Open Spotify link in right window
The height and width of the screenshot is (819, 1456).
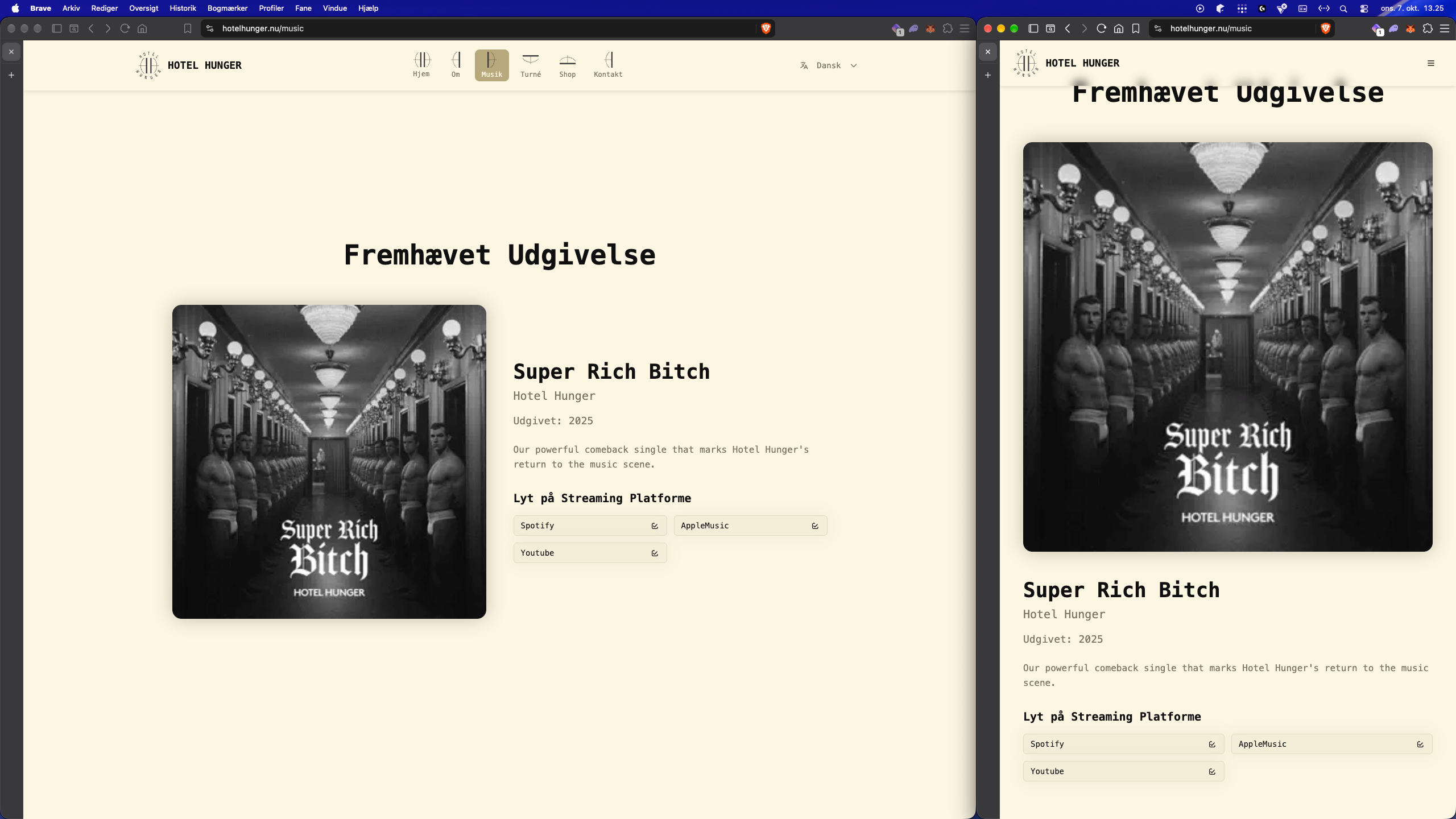pos(1123,744)
